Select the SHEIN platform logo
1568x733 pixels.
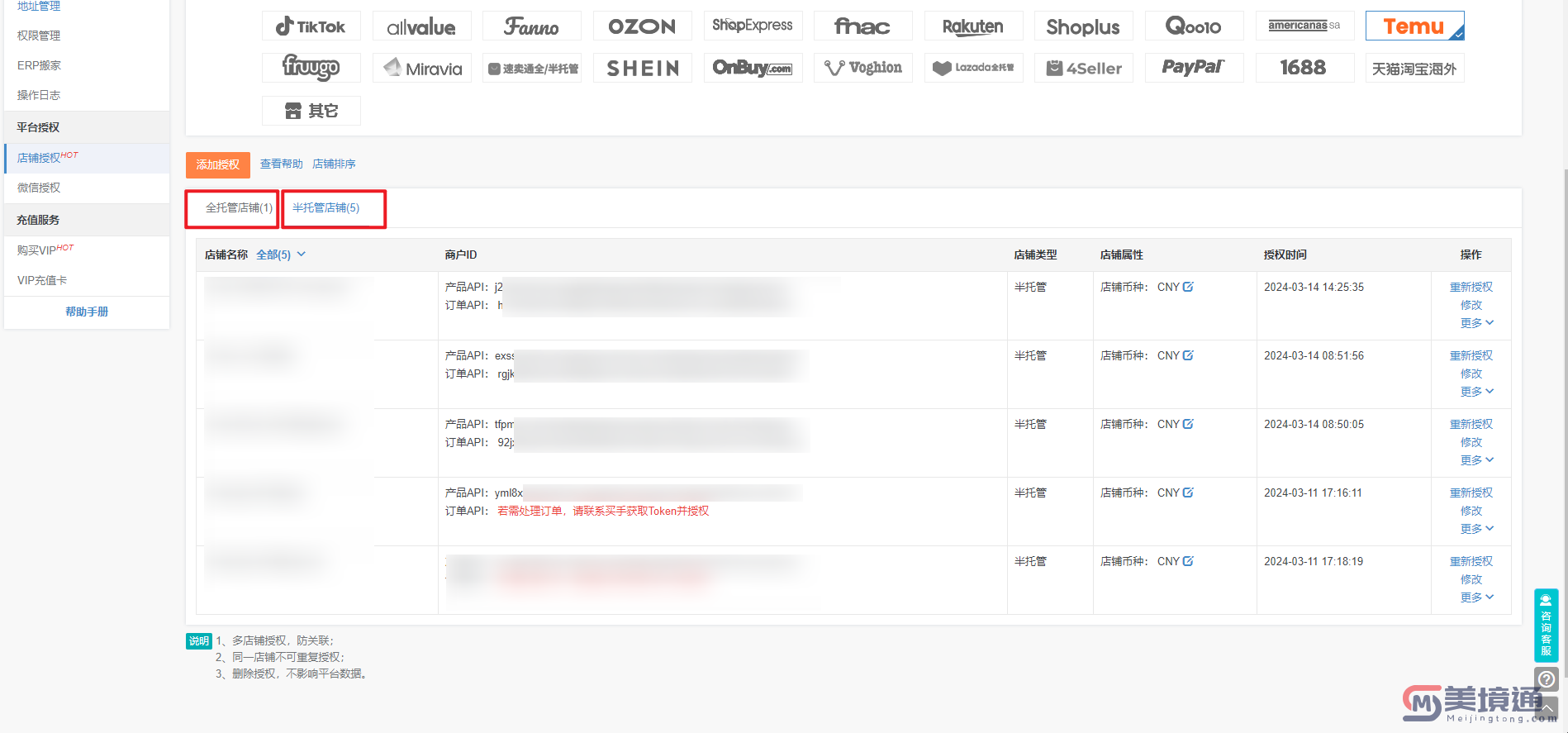click(642, 68)
